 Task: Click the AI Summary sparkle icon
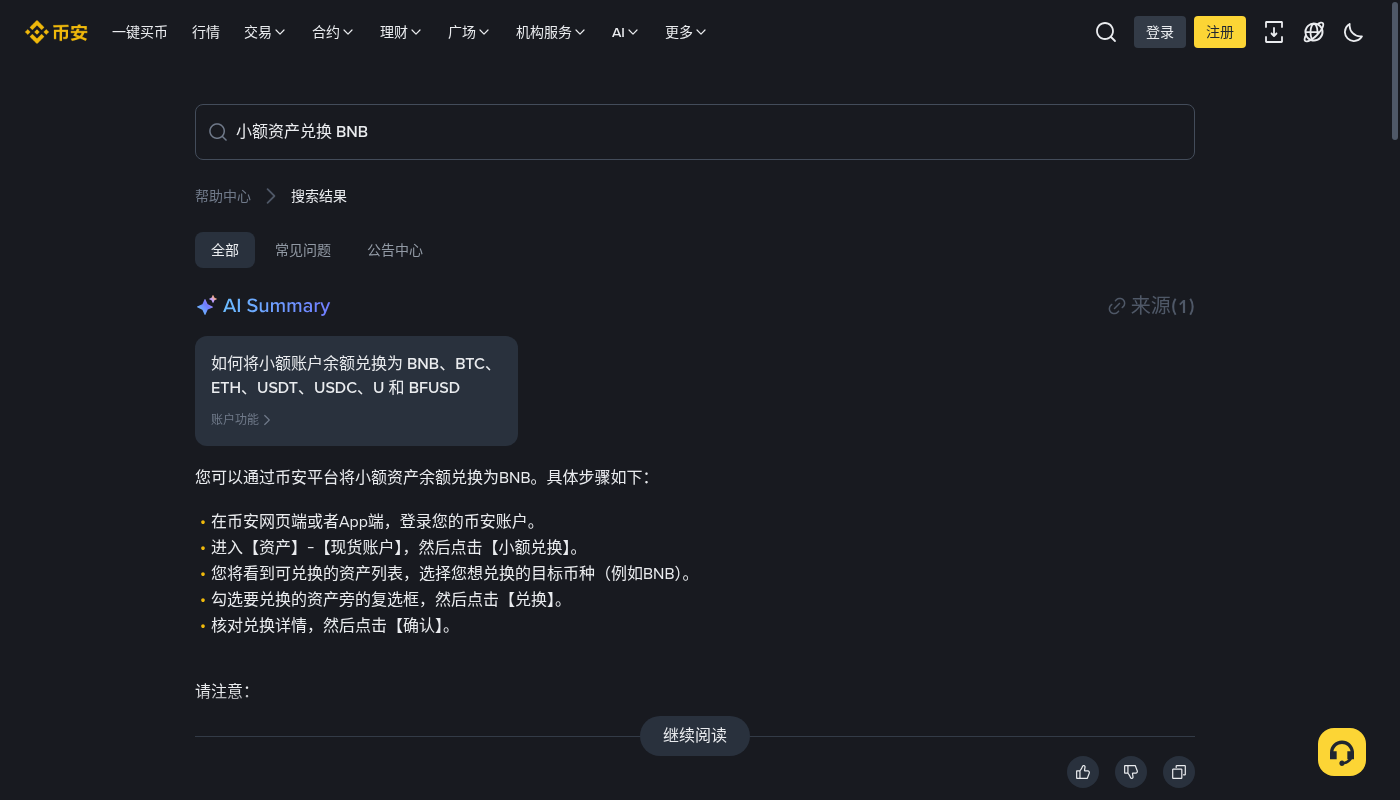tap(206, 306)
